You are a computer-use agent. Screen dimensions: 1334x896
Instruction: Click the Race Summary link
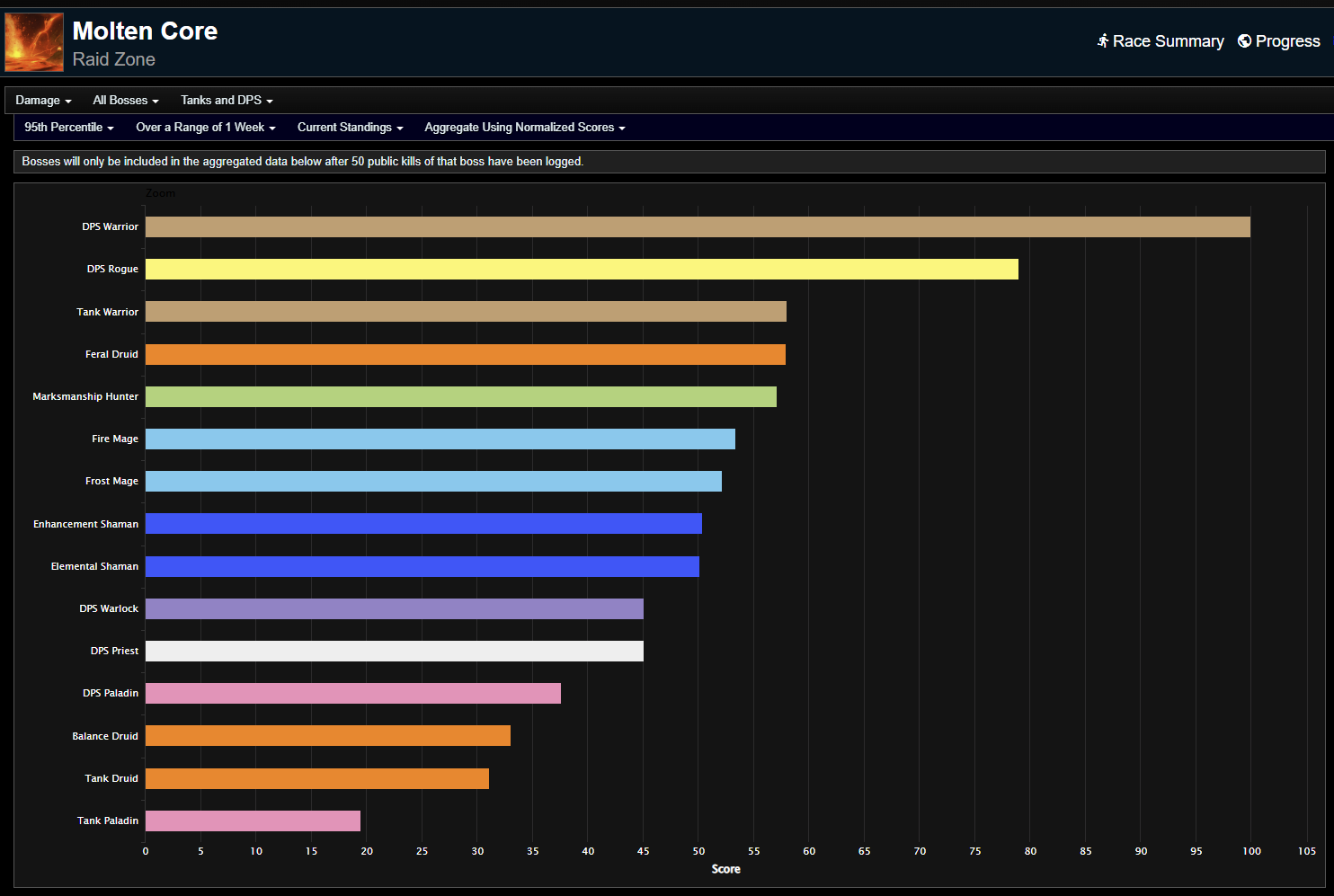[1169, 40]
